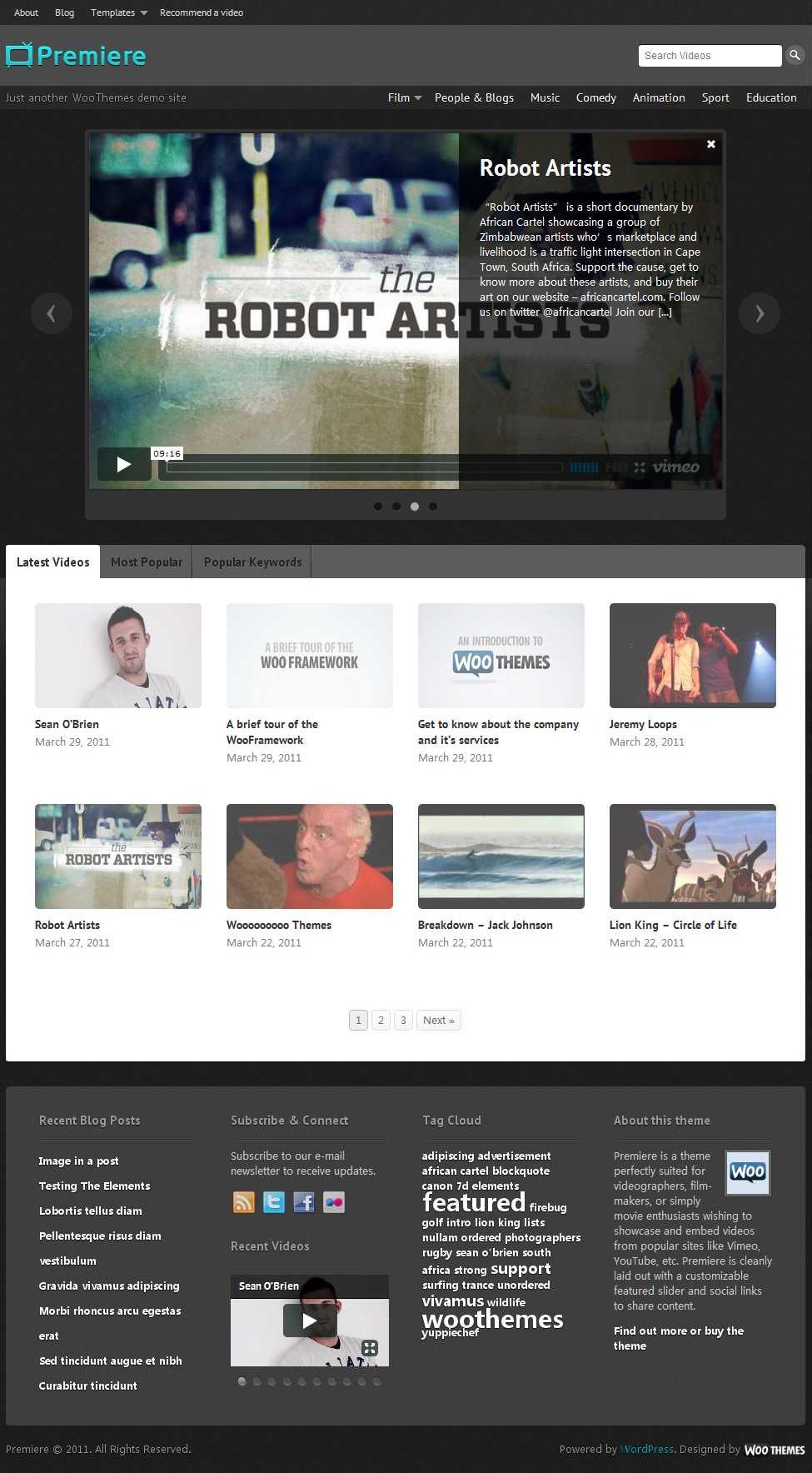Open the Sean O'Brien video thumbnail
Viewport: 812px width, 1473px height.
click(x=118, y=656)
